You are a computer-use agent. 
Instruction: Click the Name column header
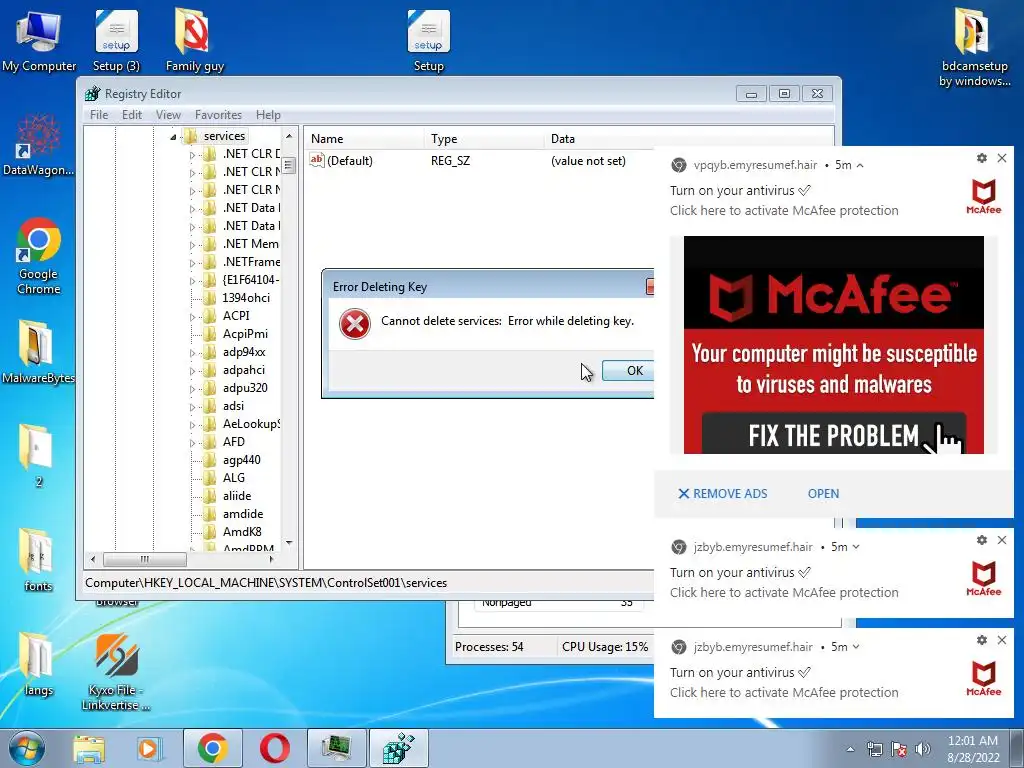click(x=364, y=138)
